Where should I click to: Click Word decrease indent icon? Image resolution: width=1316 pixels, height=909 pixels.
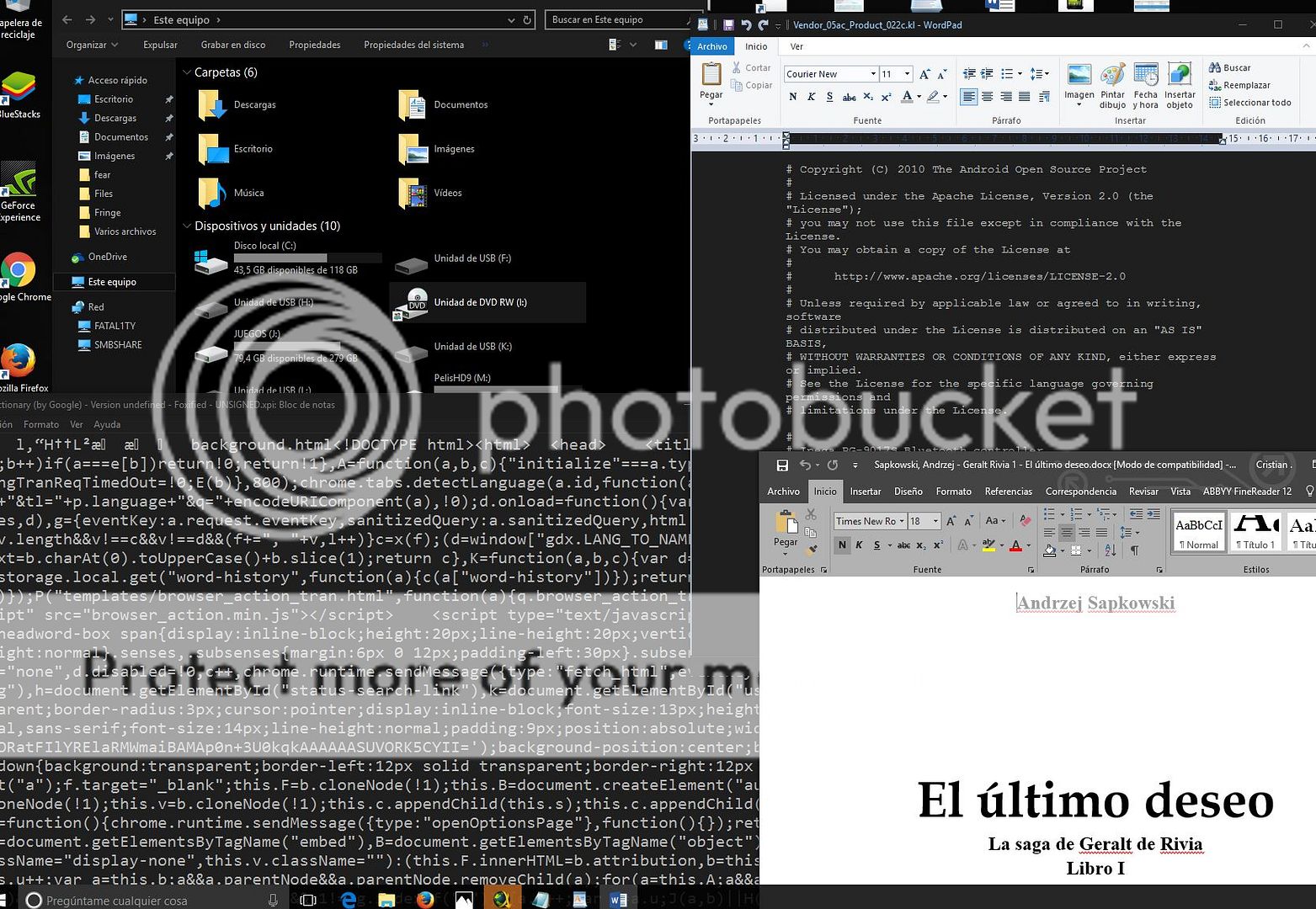[x=1136, y=513]
